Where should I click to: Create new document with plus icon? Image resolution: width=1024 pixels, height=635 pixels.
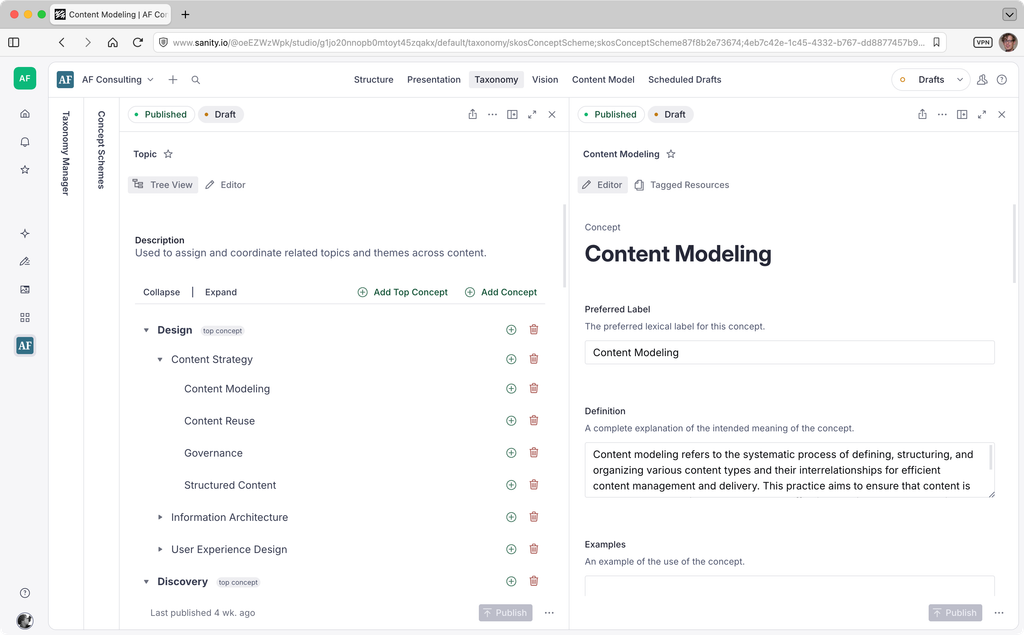(172, 80)
